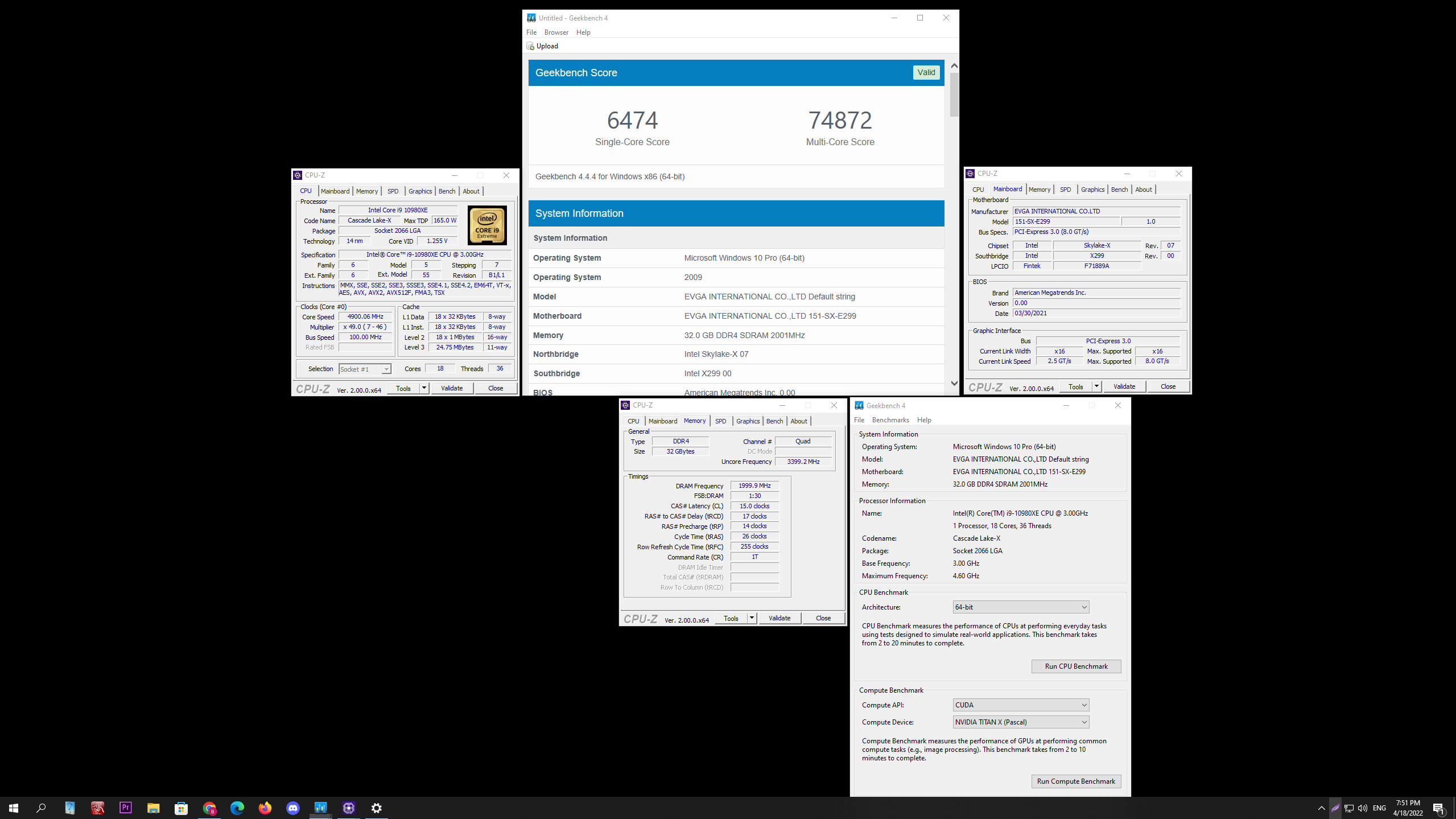This screenshot has width=1456, height=819.
Task: Open the Socket #1 selection dropdown
Action: 365,369
